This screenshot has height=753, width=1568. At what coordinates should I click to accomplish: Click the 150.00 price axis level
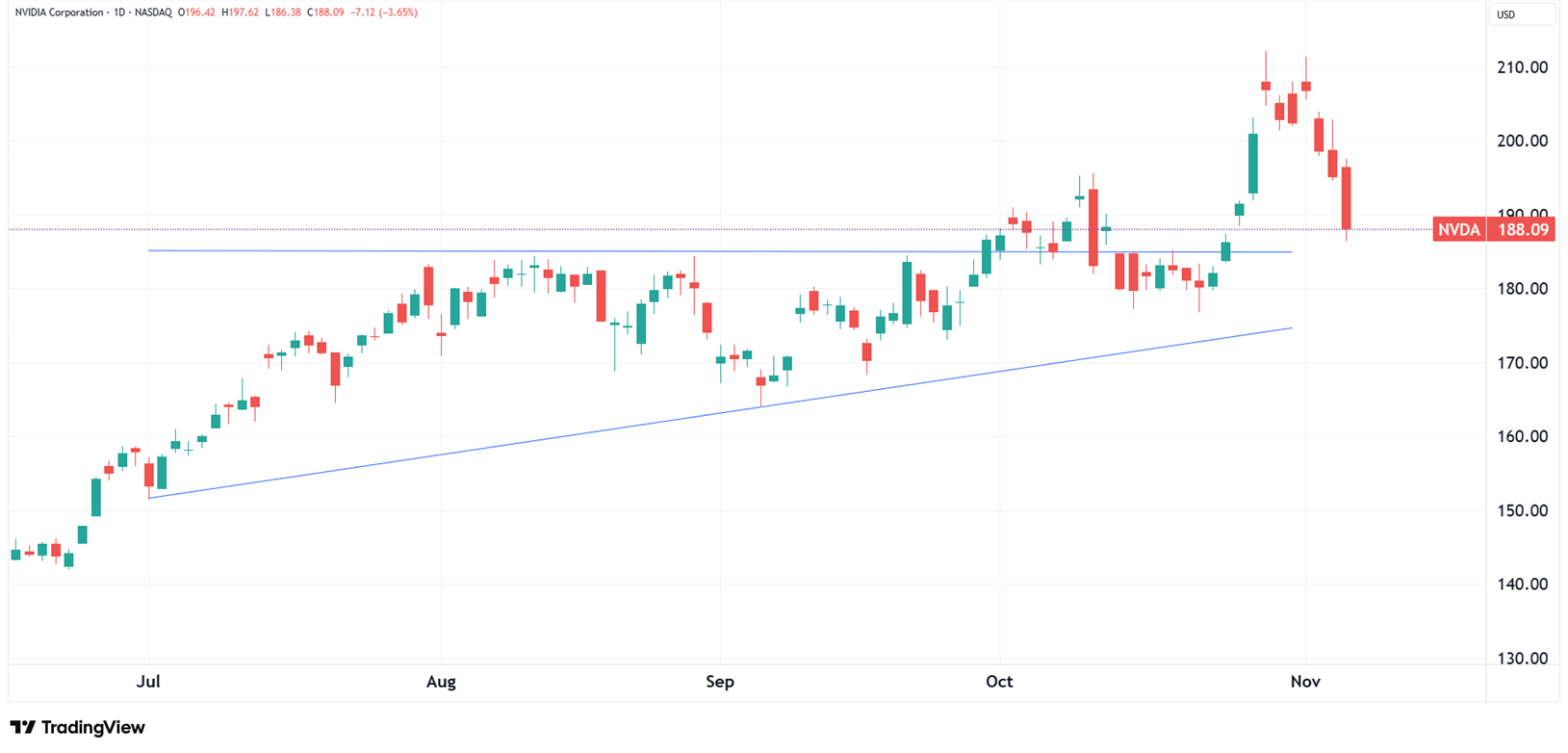point(1524,510)
